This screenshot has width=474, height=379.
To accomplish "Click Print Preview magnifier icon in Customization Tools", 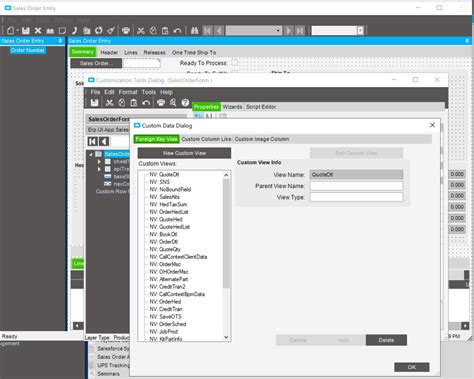I will point(173,103).
